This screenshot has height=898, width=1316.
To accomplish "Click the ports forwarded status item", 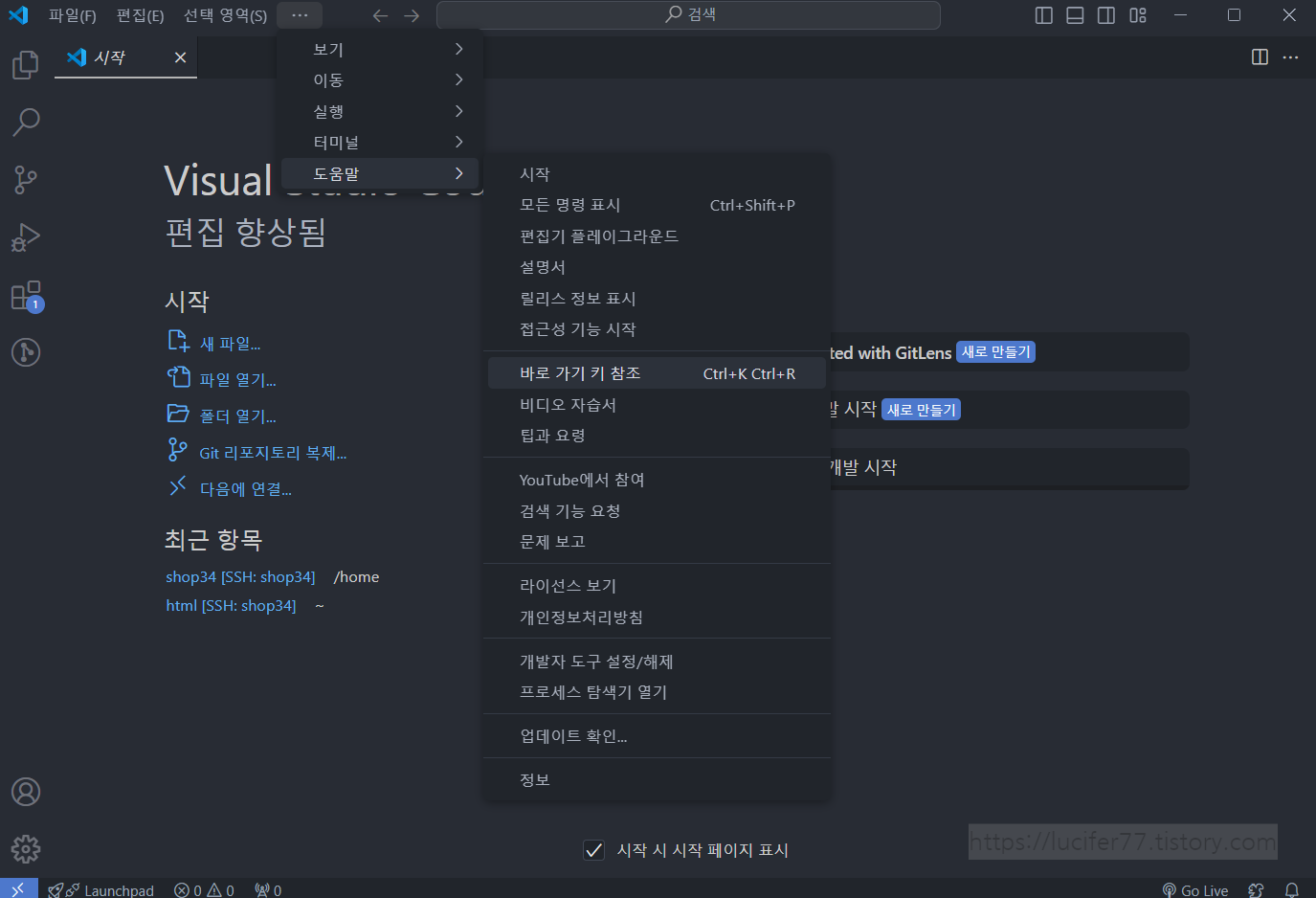I will coord(268,889).
